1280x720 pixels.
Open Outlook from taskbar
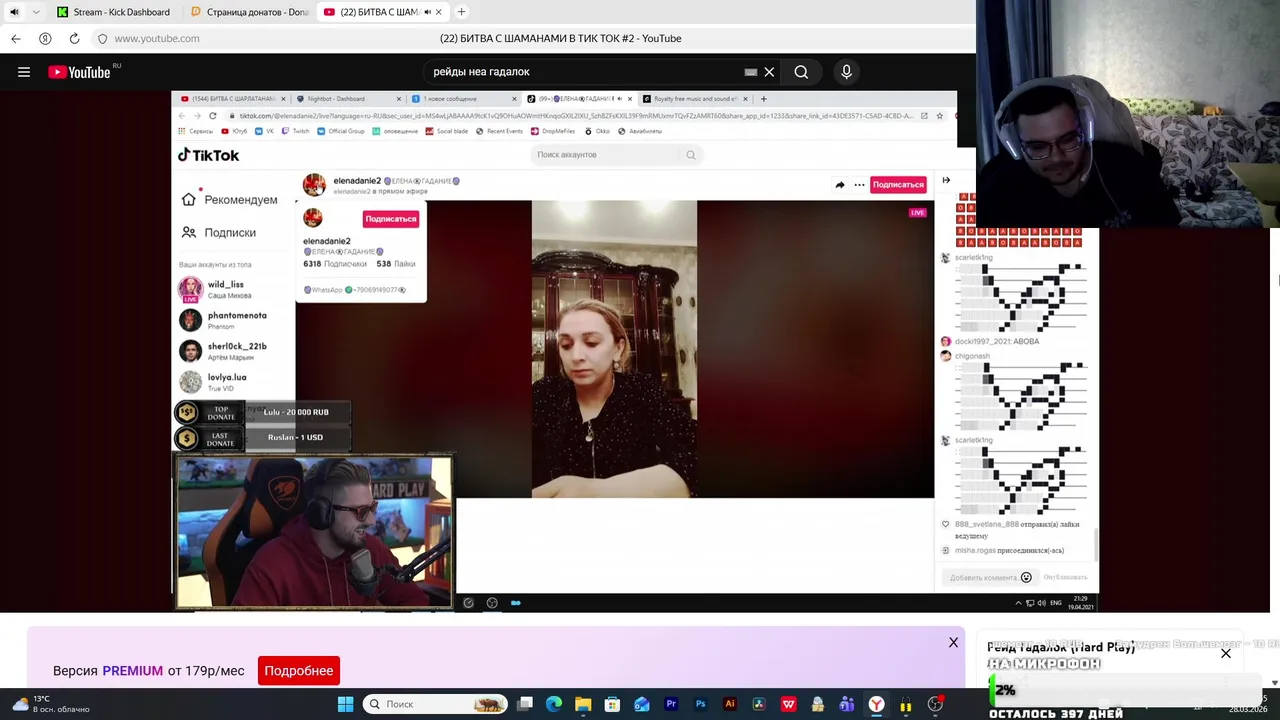(642, 704)
